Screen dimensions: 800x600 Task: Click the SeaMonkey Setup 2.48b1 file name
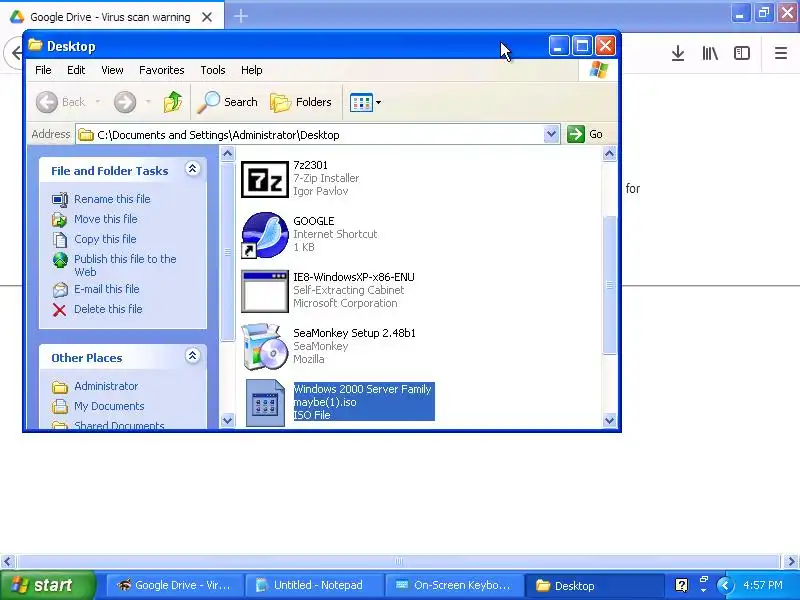pos(354,333)
